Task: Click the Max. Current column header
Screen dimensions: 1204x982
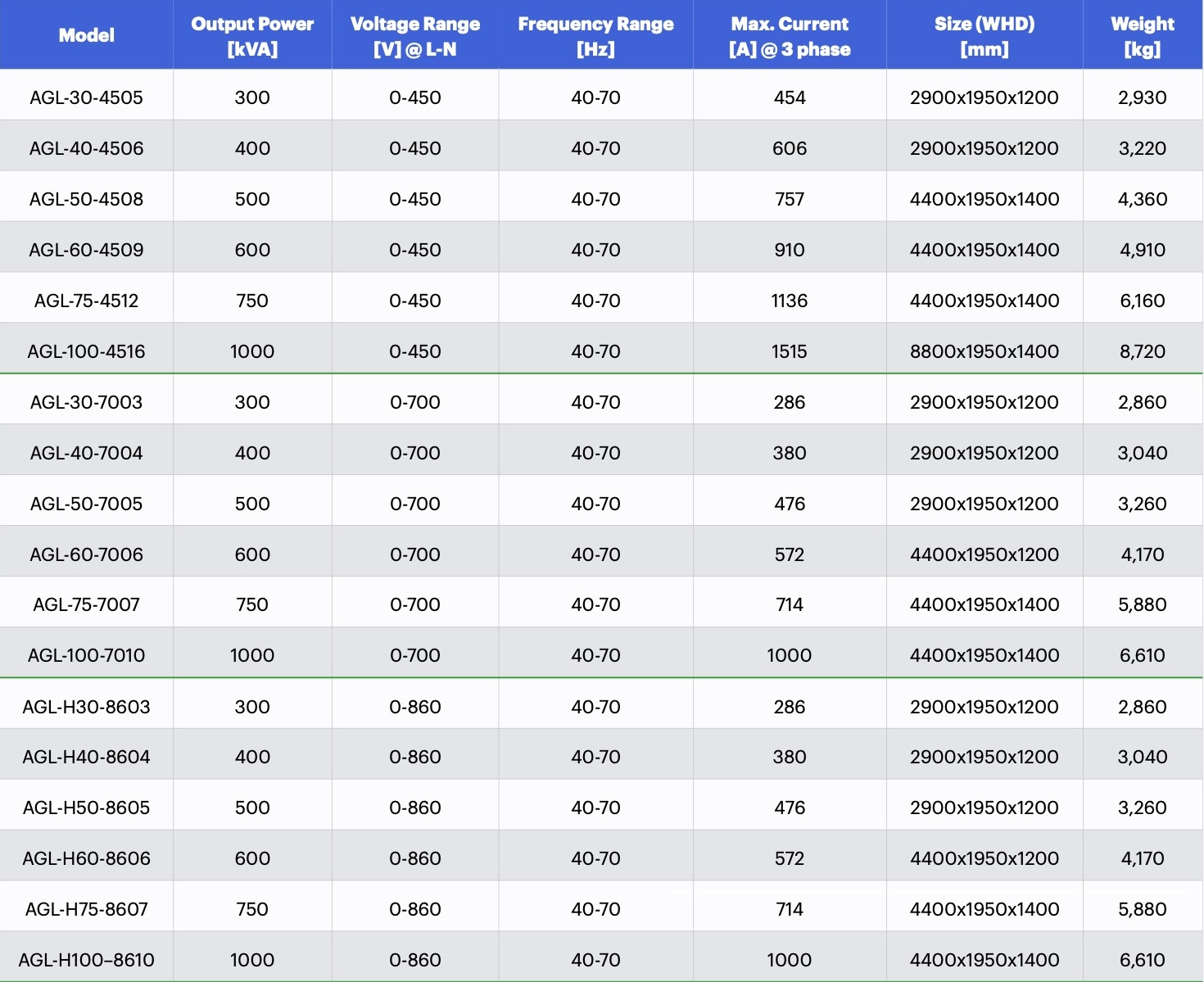Action: 790,35
